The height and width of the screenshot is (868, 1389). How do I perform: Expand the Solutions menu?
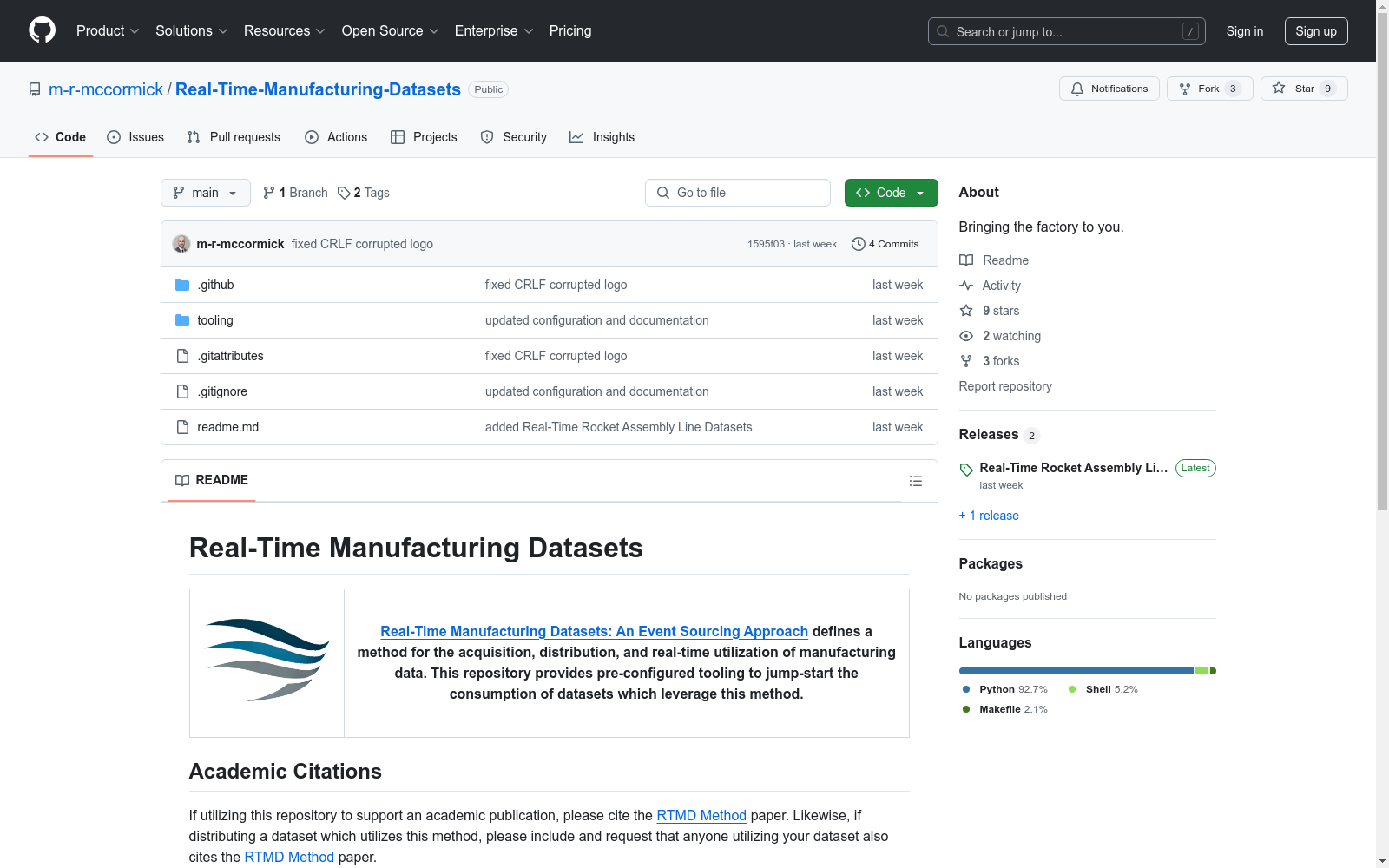[x=192, y=30]
